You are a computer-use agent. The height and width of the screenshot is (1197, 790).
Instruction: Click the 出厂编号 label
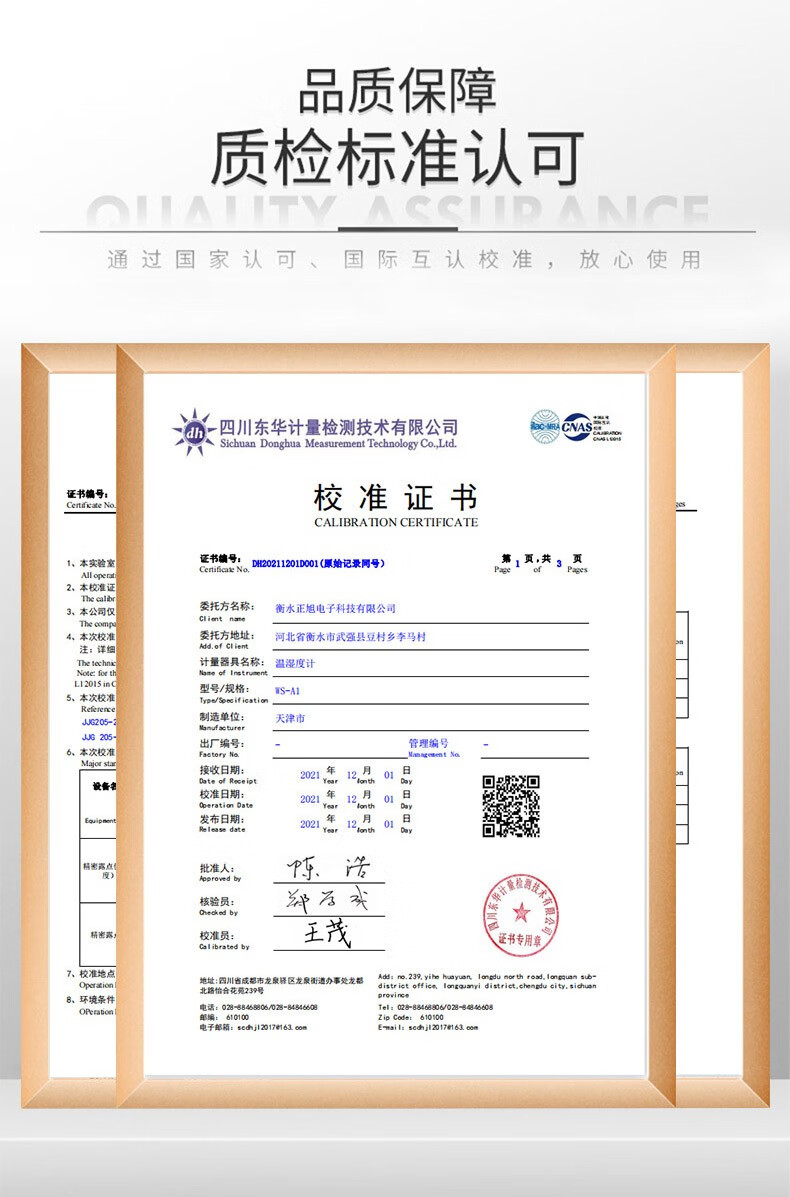coord(221,744)
